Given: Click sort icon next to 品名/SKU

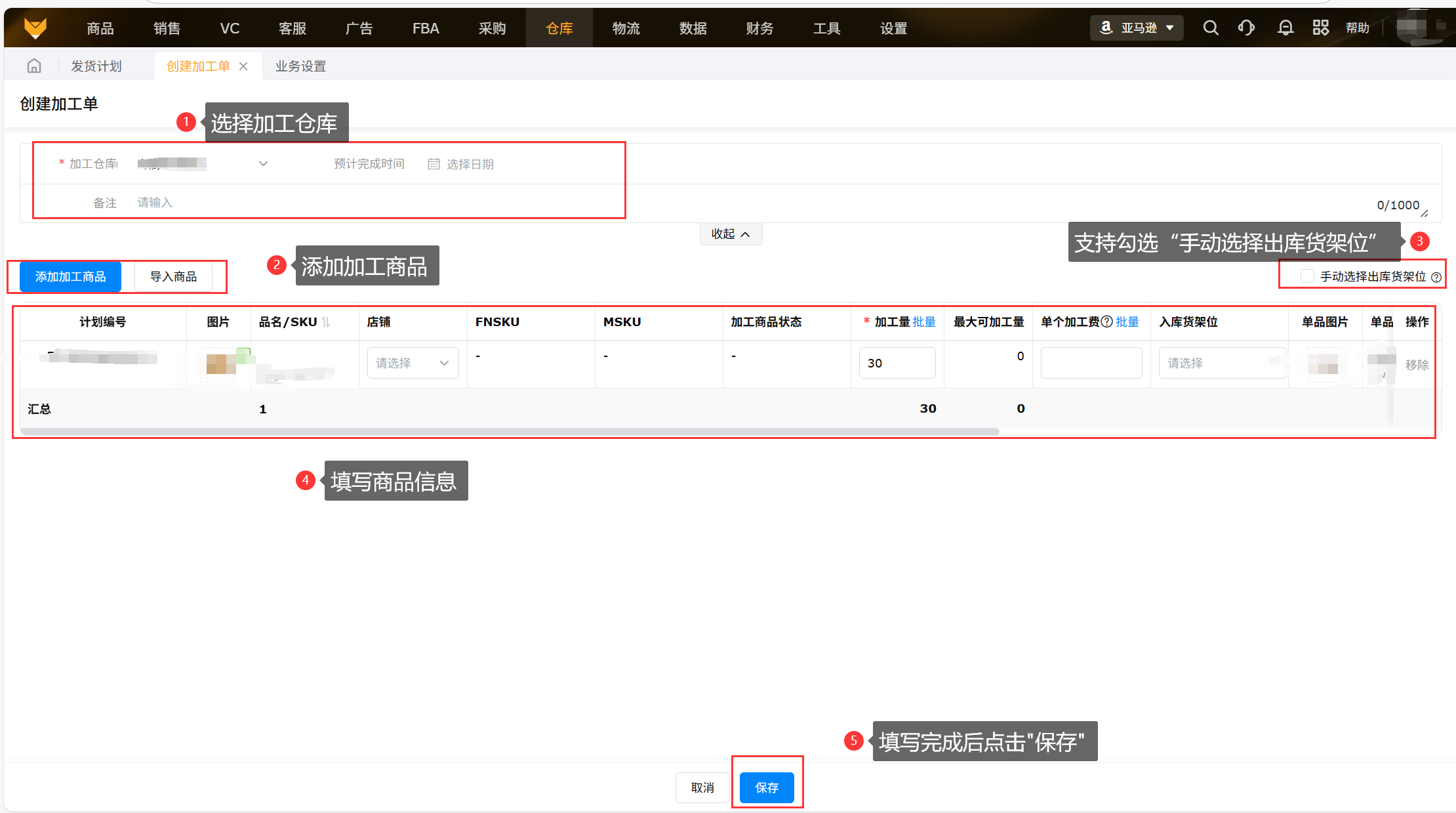Looking at the screenshot, I should coord(326,322).
